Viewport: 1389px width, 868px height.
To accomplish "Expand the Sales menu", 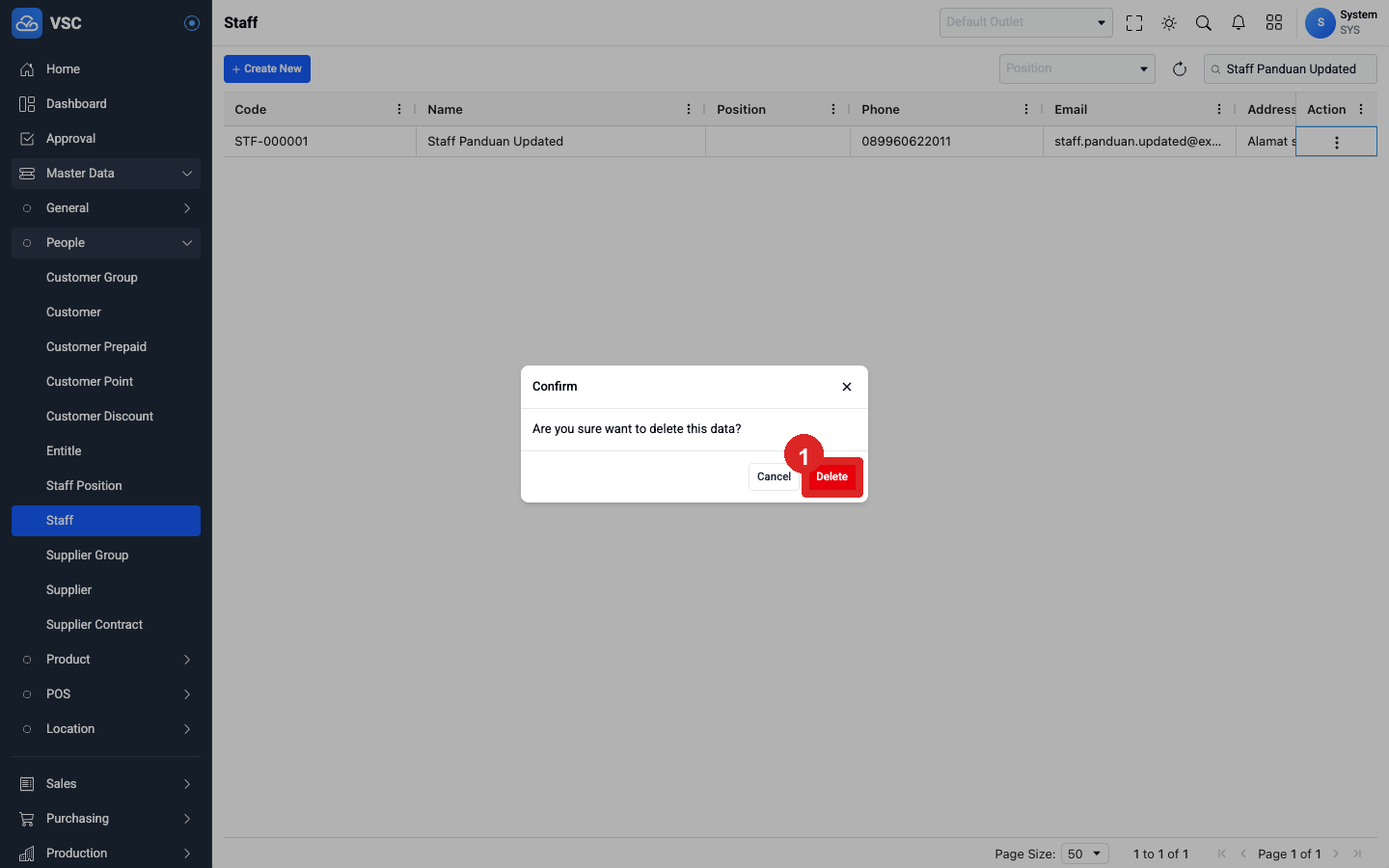I will pos(106,784).
